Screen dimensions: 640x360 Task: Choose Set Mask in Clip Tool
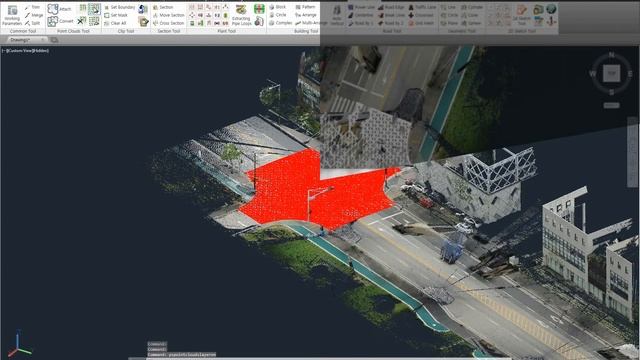[116, 15]
